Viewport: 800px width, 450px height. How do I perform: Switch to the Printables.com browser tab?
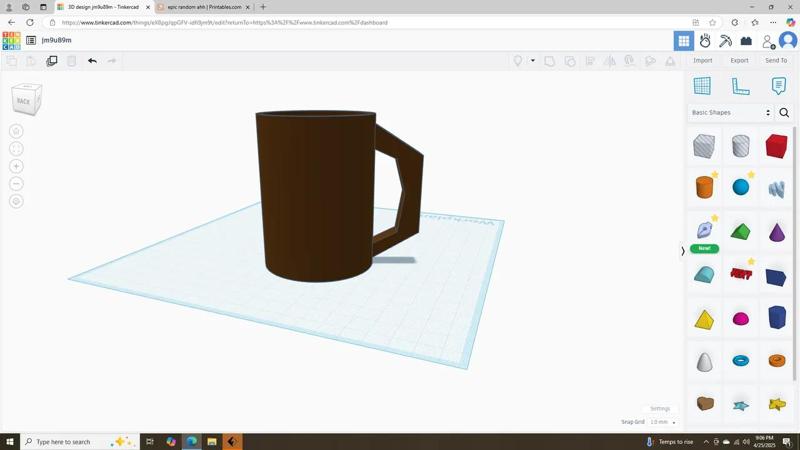(x=203, y=7)
